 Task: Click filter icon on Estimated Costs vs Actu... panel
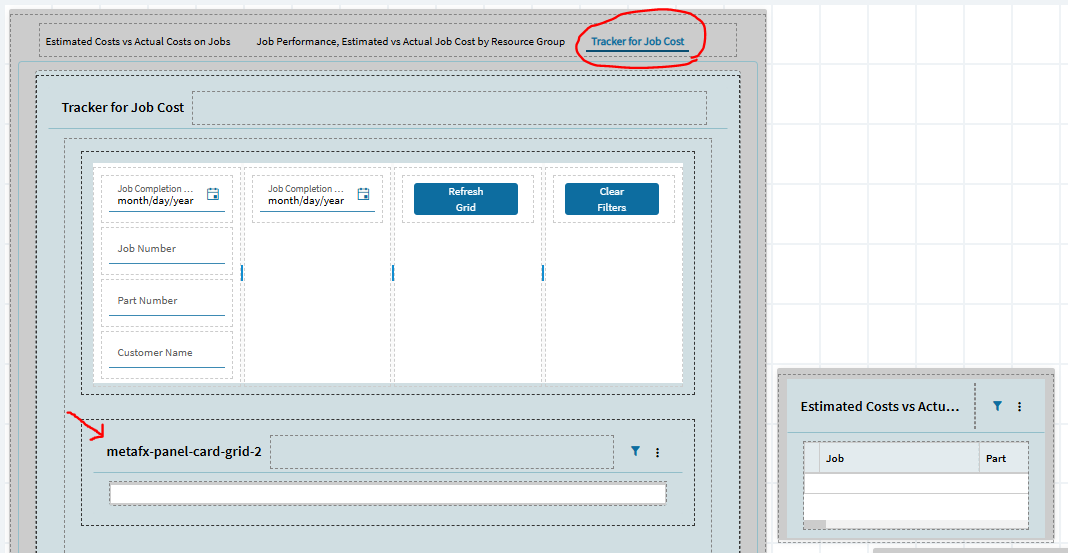coord(997,406)
